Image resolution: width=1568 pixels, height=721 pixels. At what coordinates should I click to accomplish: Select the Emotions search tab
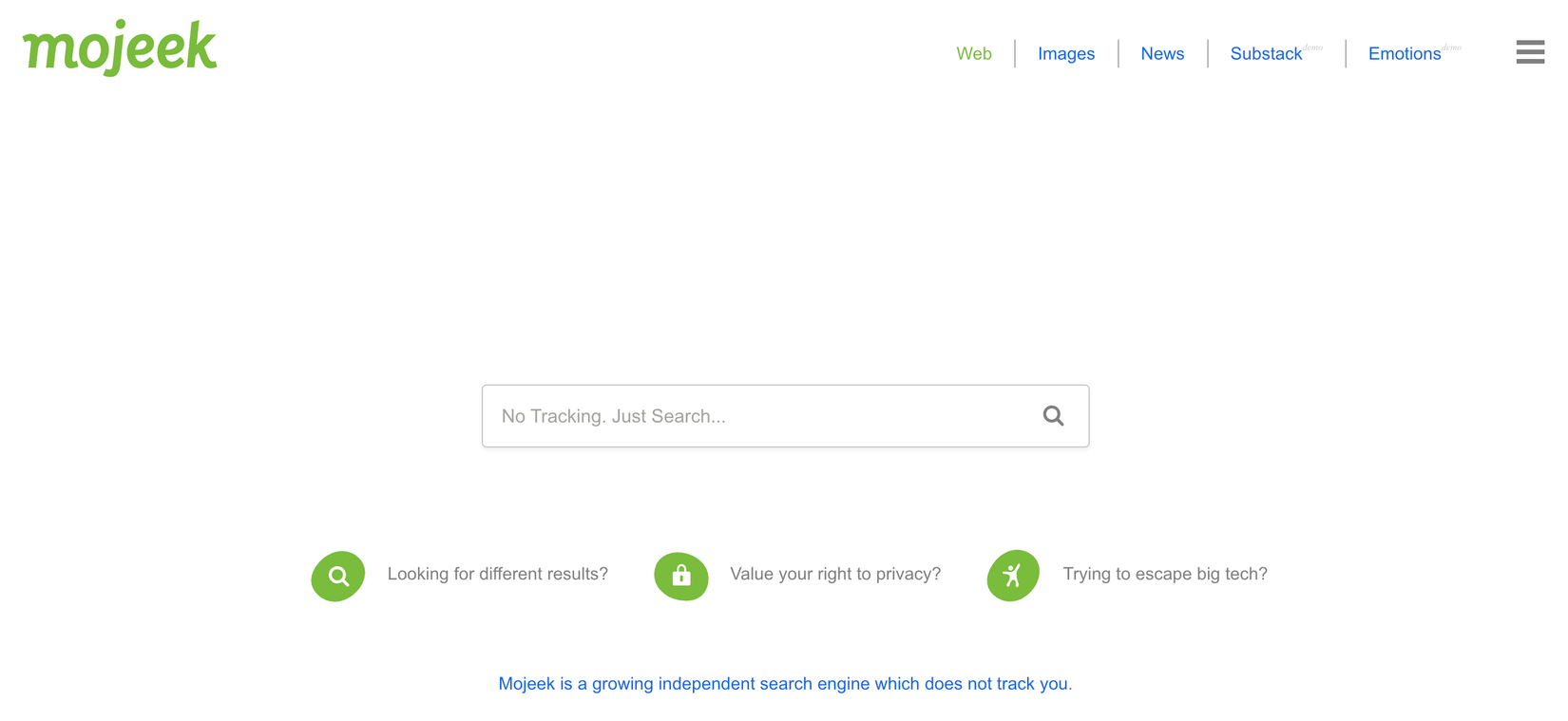(1404, 54)
